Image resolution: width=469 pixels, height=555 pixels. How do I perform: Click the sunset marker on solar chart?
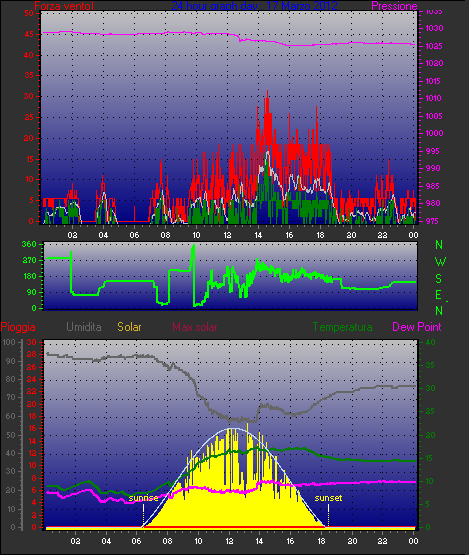point(328,498)
